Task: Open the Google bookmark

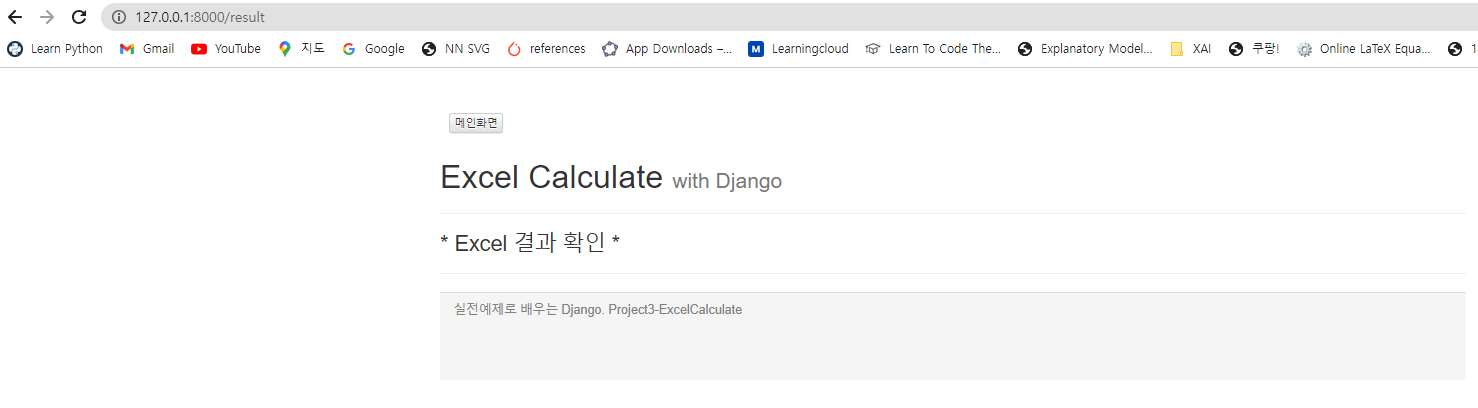Action: click(x=373, y=48)
